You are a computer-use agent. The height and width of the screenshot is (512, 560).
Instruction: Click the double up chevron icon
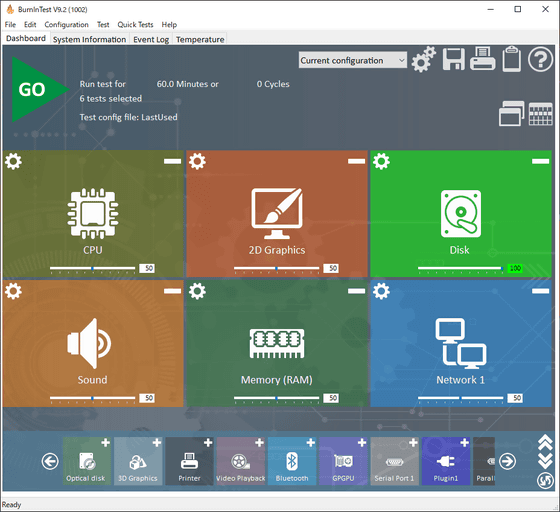(545, 442)
